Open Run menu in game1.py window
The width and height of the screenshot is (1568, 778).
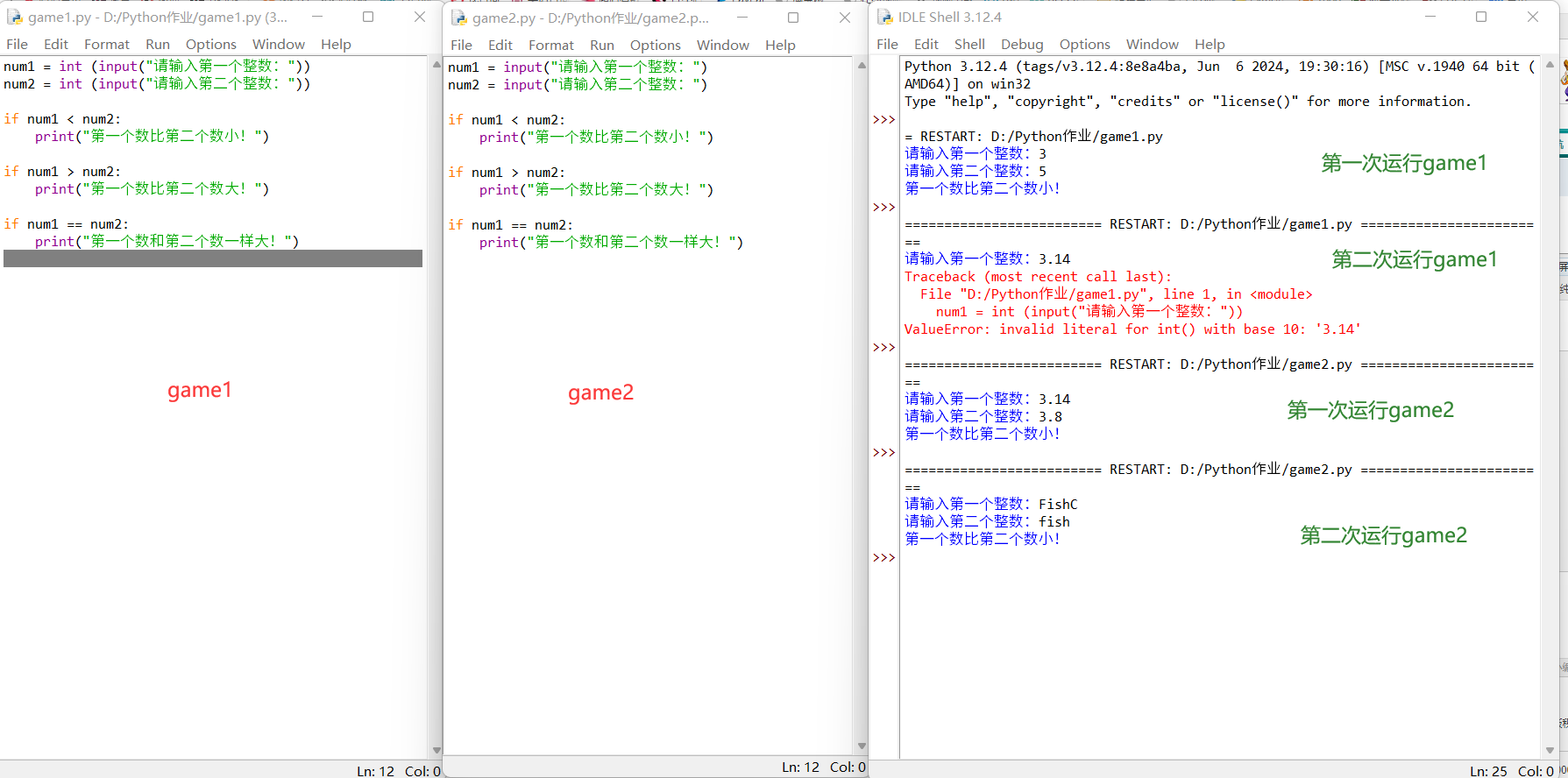[158, 44]
